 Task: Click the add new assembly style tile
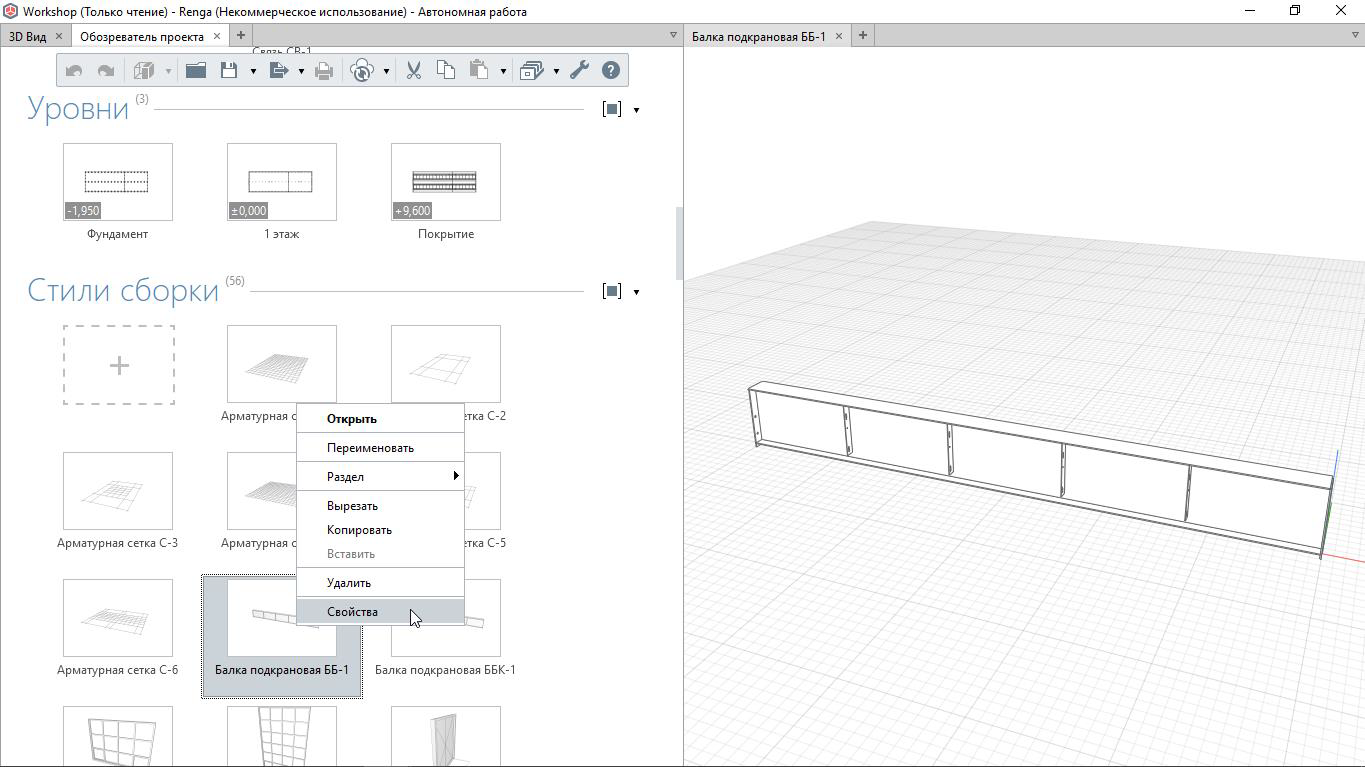(119, 365)
